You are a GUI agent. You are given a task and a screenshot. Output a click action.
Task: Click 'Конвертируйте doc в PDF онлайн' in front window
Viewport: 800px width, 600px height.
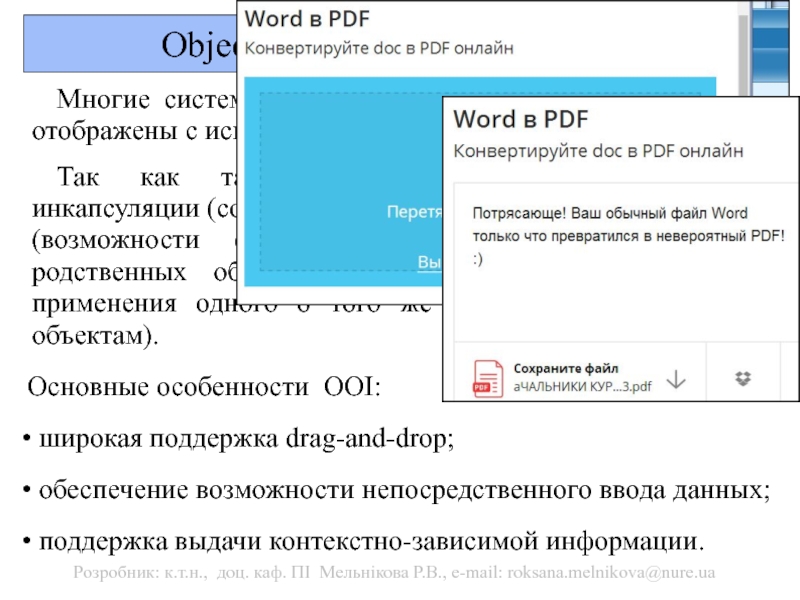coord(598,151)
